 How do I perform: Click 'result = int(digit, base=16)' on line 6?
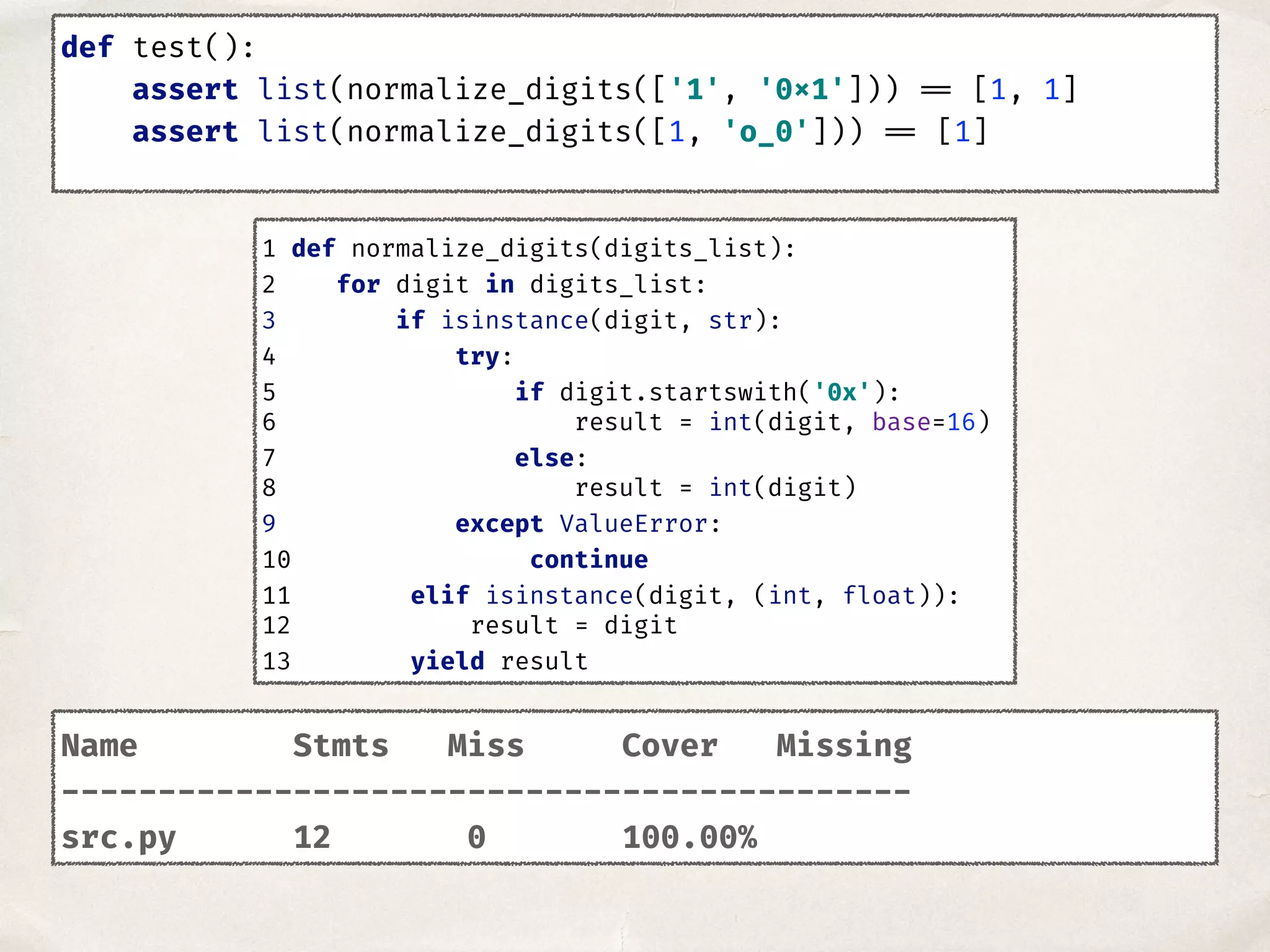(x=782, y=423)
